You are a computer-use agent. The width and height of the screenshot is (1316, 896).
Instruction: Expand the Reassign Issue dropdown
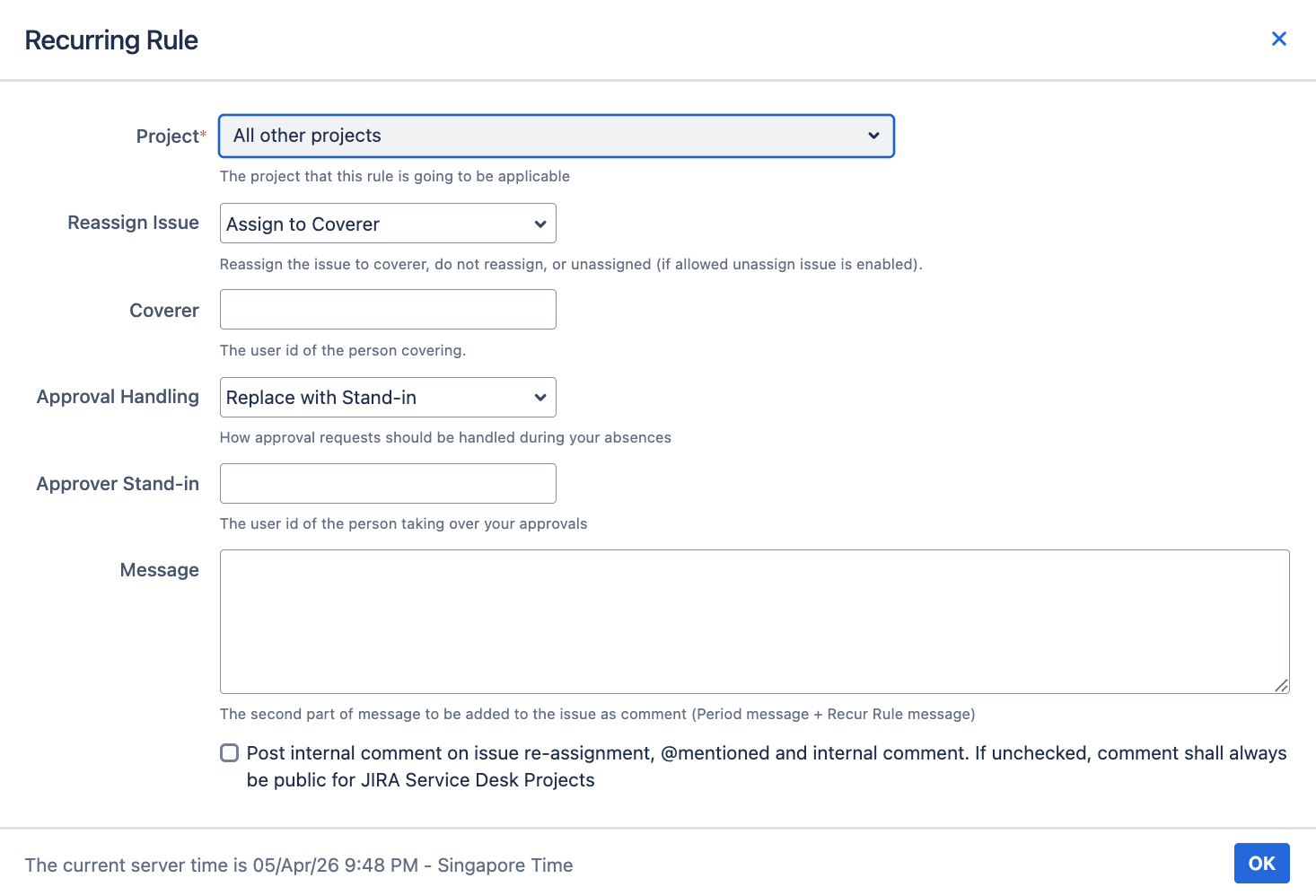pyautogui.click(x=387, y=223)
